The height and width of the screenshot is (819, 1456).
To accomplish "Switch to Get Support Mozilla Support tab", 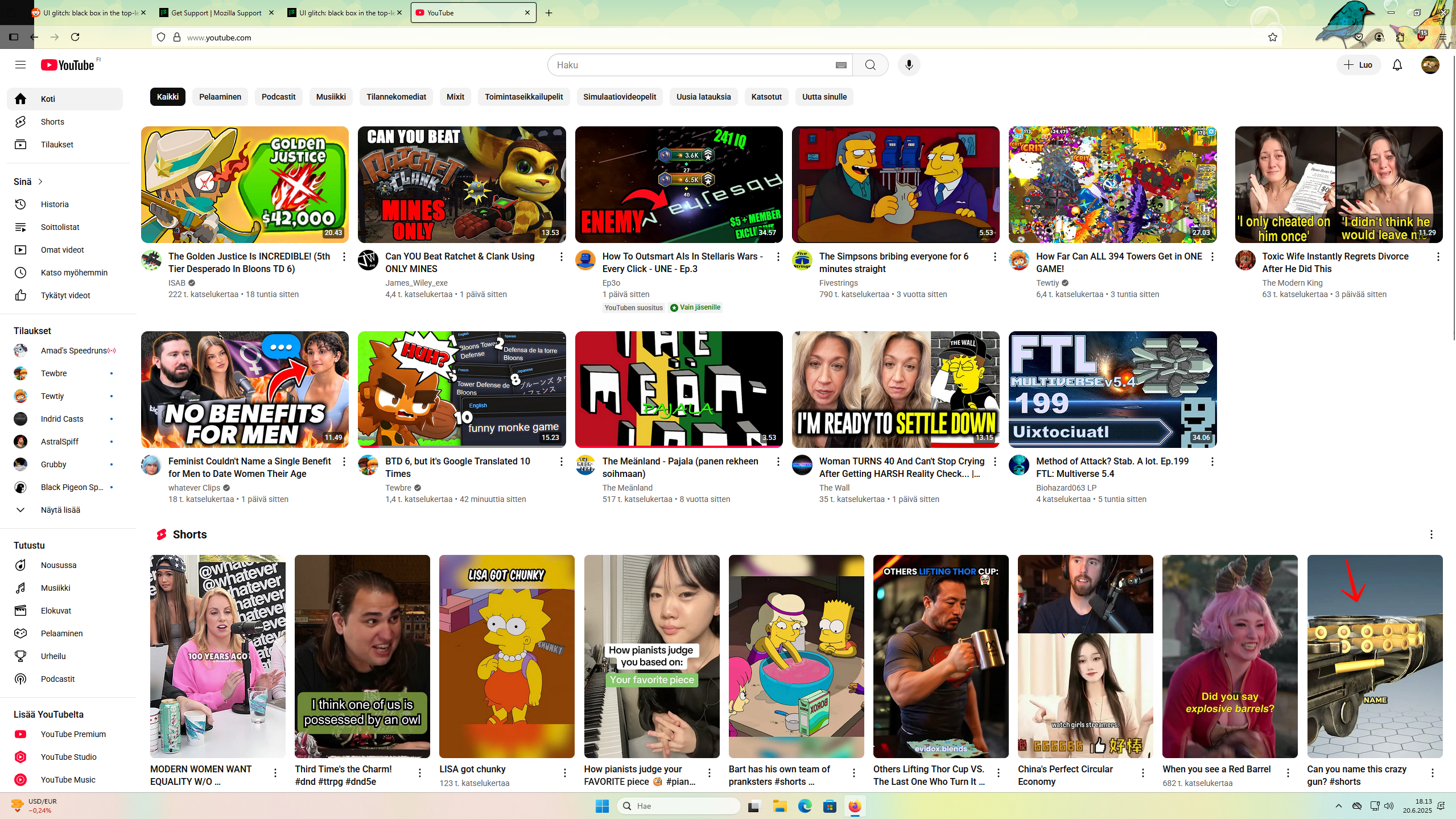I will pyautogui.click(x=216, y=13).
